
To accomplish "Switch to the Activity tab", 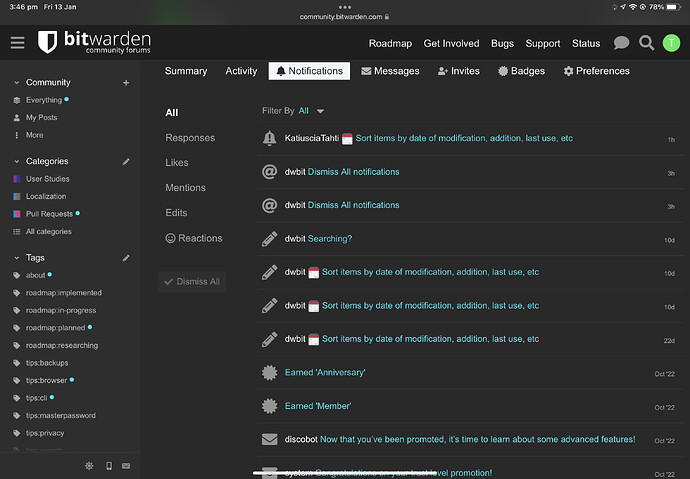I will coord(241,71).
